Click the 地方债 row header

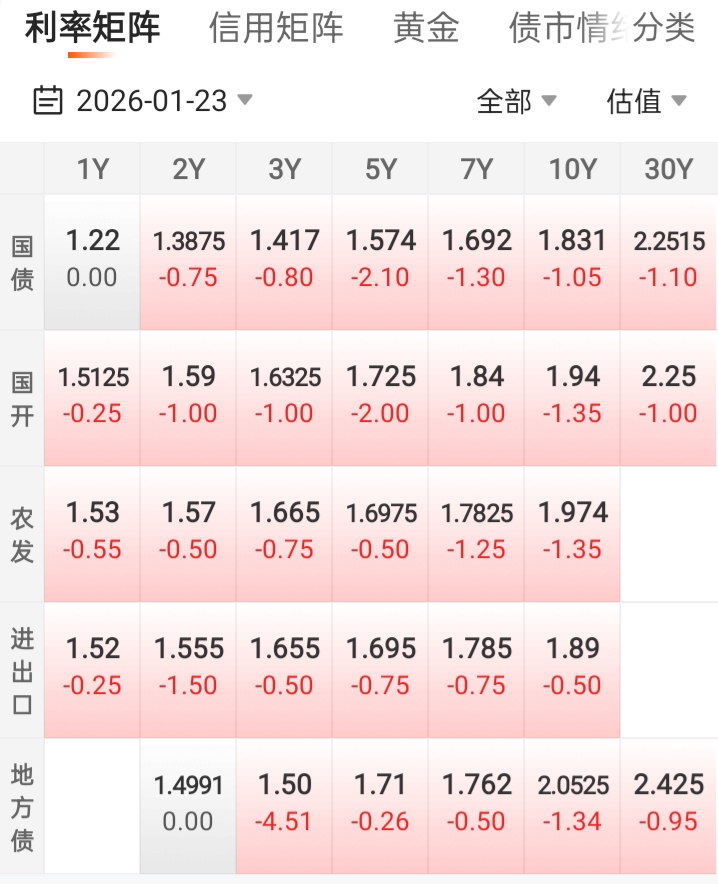point(22,807)
